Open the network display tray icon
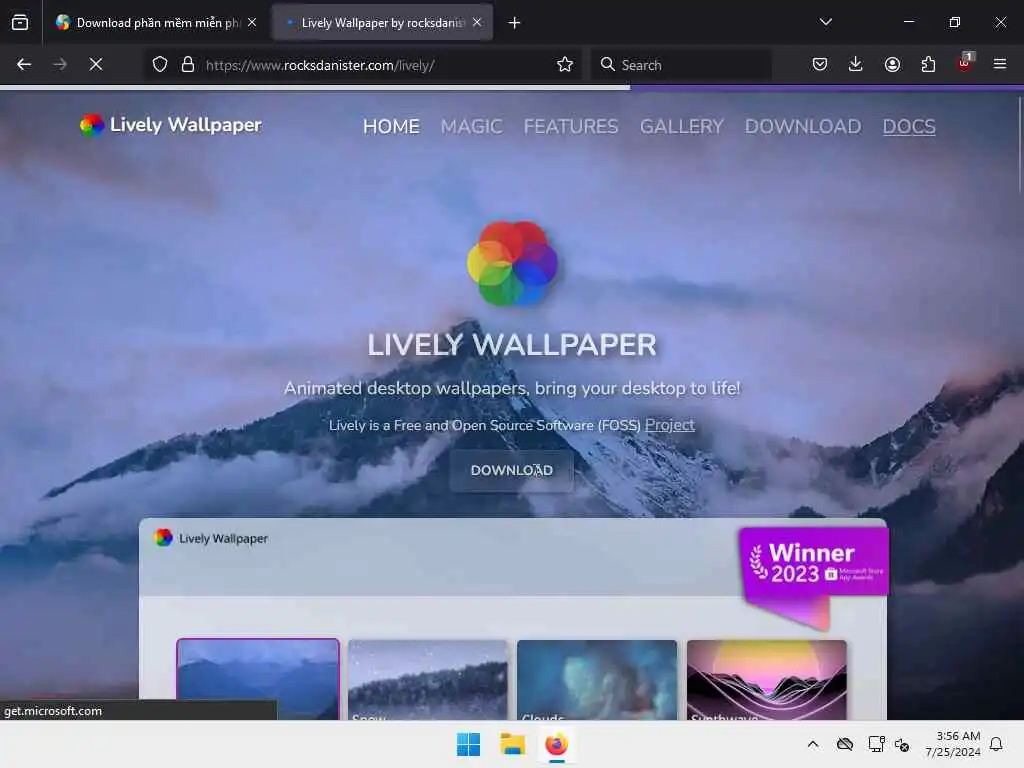The image size is (1024, 768). coord(876,744)
